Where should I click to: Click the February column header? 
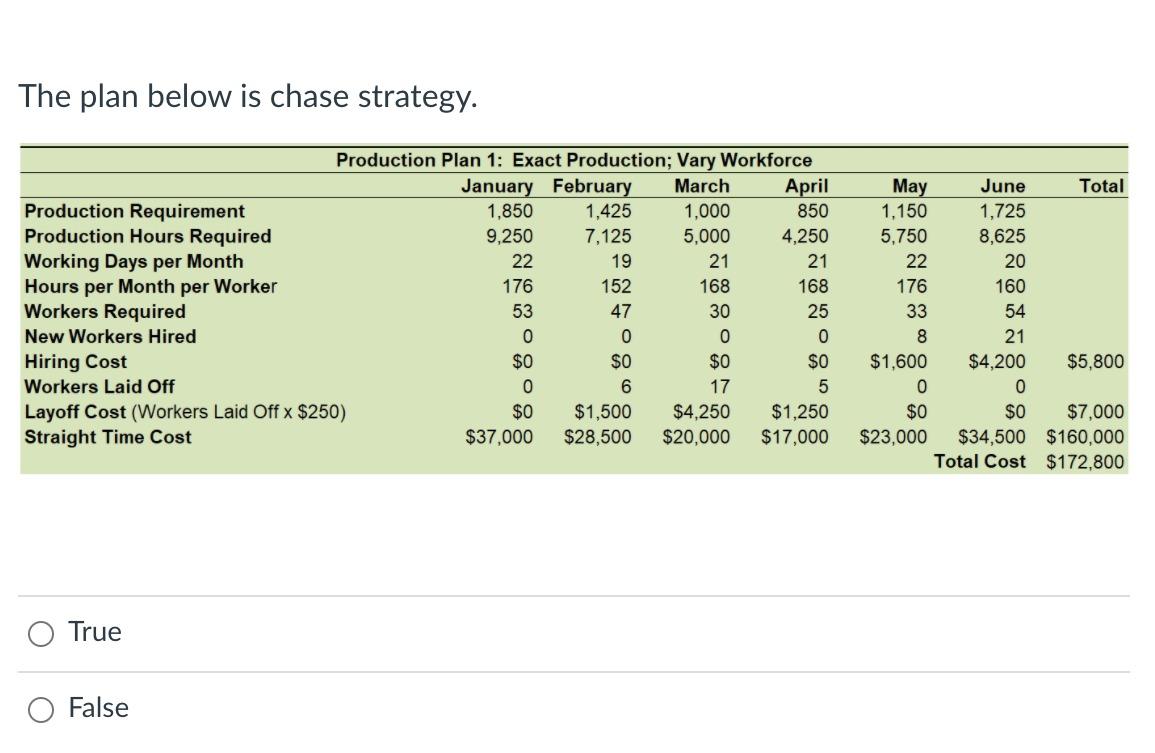pos(592,186)
